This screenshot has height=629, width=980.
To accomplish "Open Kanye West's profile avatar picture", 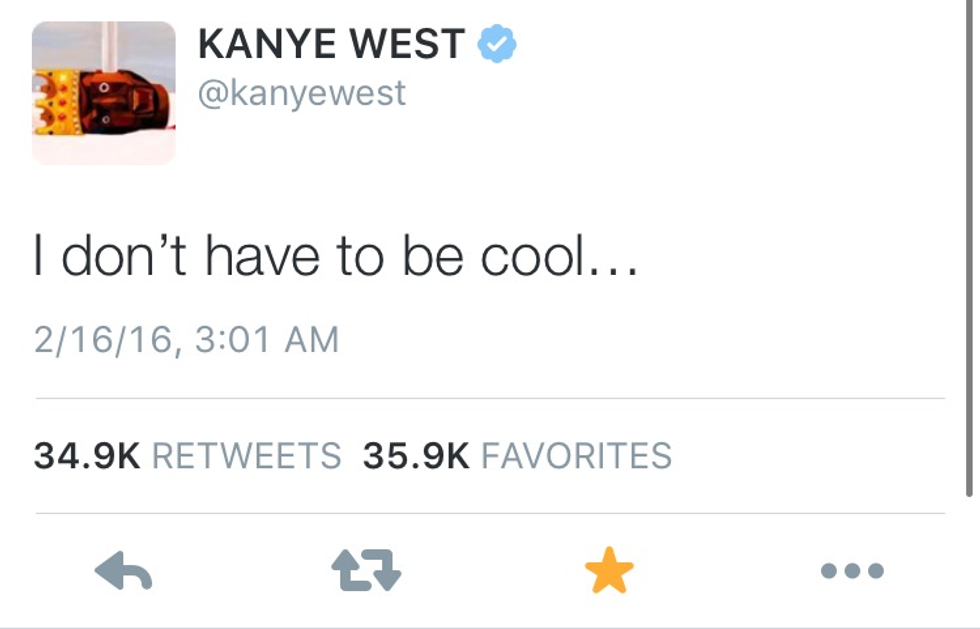I will coord(104,93).
